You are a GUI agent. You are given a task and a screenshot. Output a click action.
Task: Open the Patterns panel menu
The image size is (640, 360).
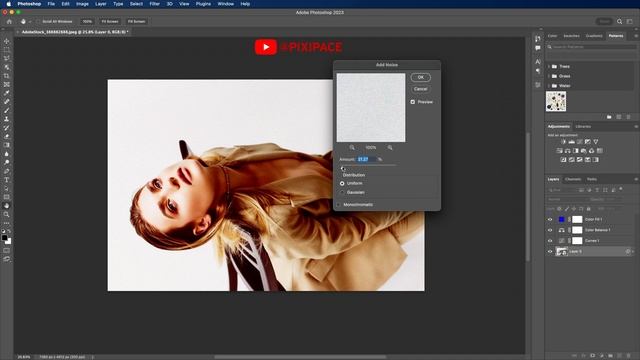636,36
